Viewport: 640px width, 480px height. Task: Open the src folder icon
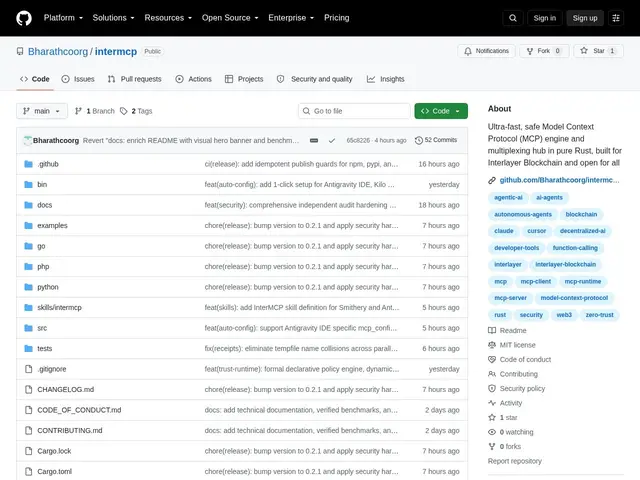[28, 328]
